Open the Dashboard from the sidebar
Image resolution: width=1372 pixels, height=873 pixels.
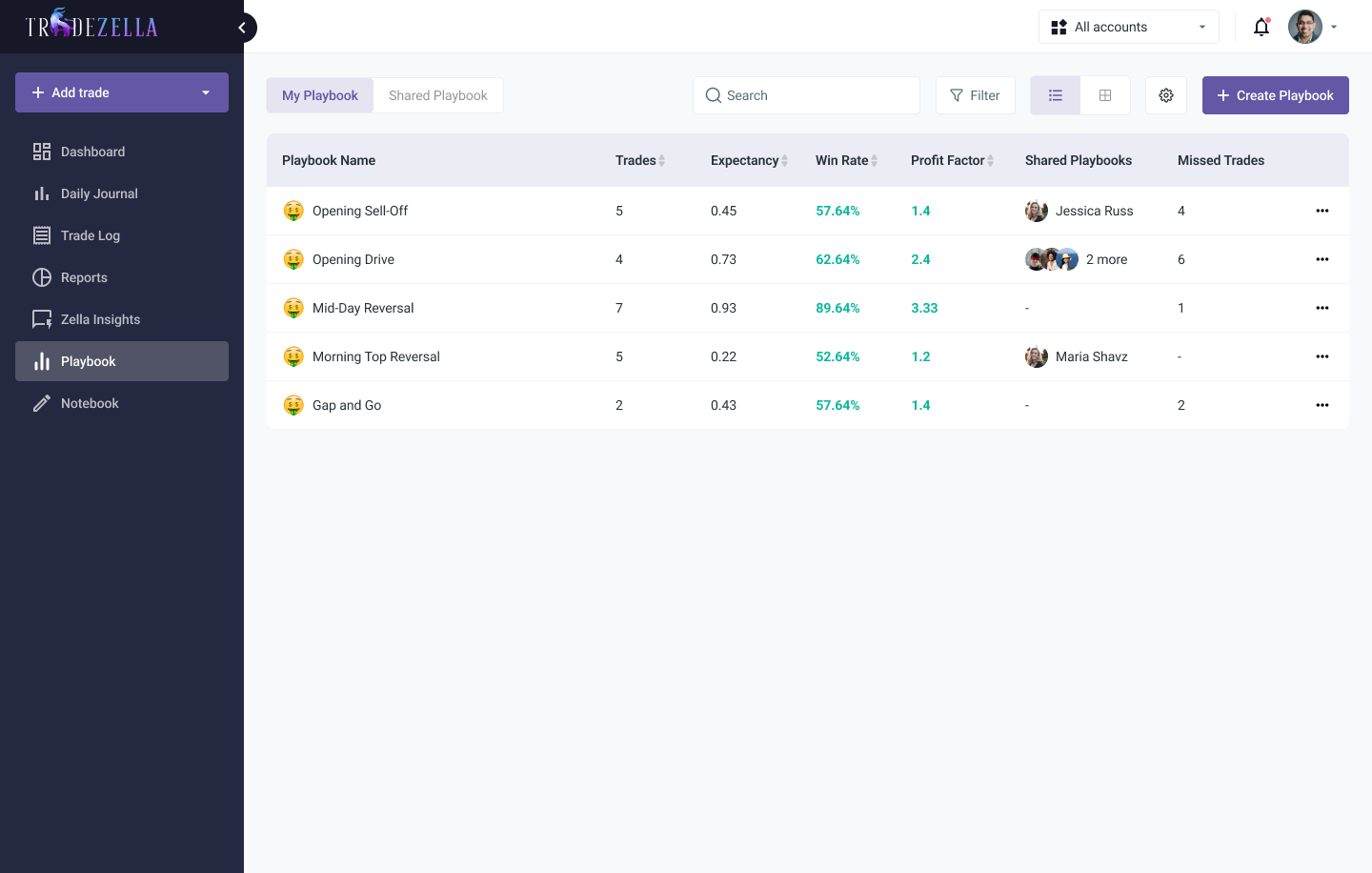coord(92,151)
